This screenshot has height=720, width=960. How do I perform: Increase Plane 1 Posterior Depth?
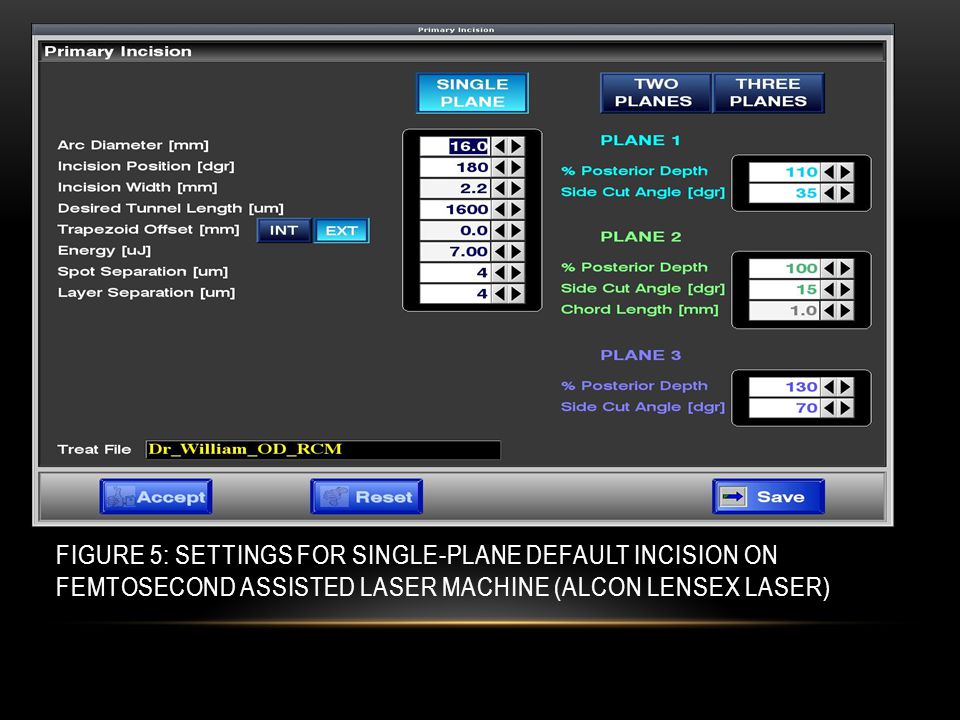tap(846, 172)
